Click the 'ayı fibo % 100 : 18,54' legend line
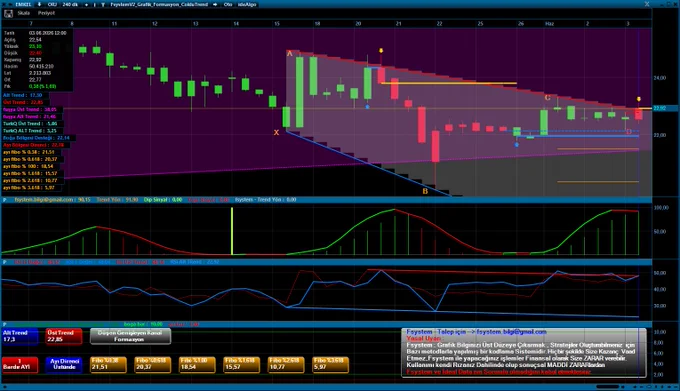 [28, 166]
